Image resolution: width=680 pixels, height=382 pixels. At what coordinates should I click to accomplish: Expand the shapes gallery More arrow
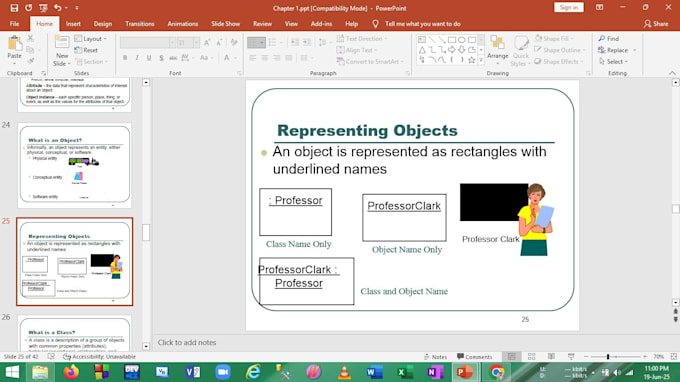[481, 61]
